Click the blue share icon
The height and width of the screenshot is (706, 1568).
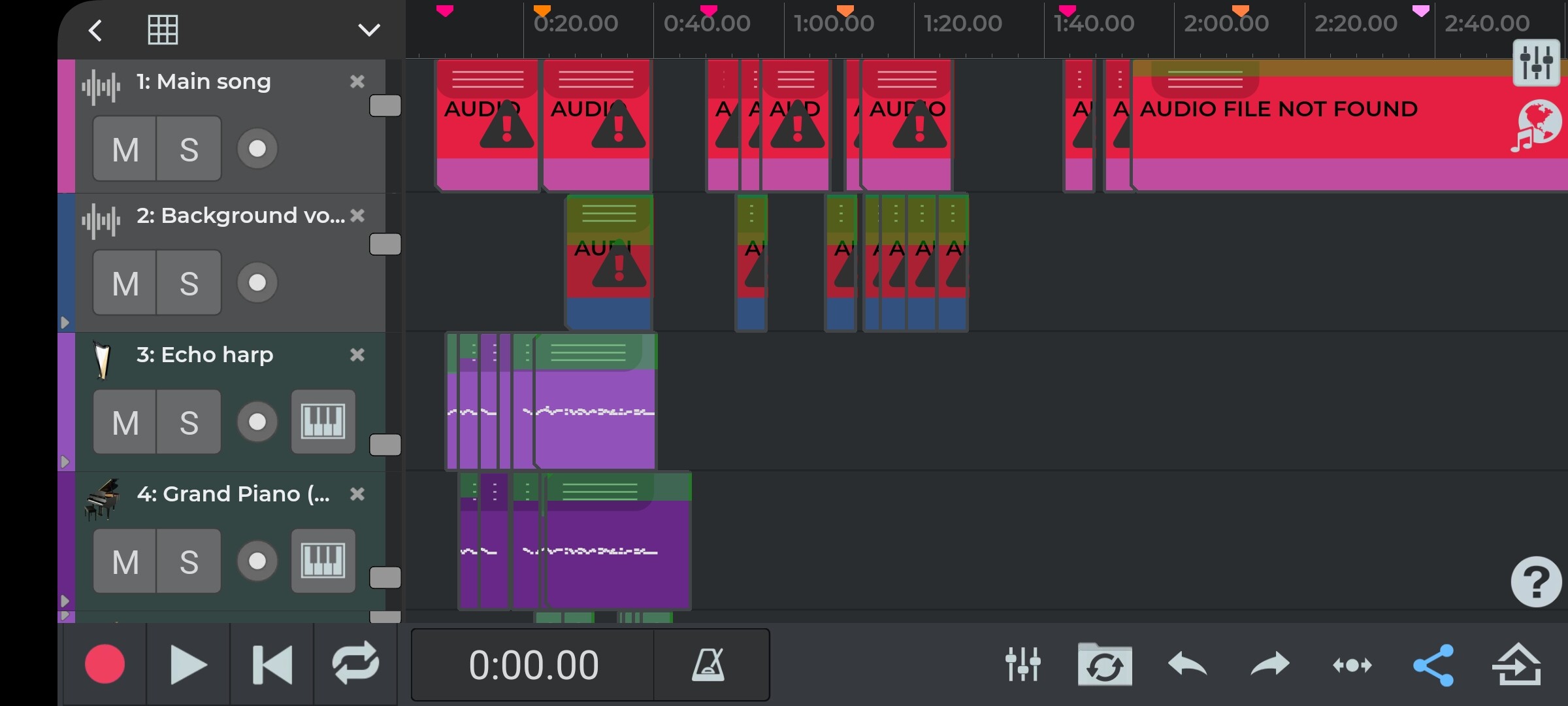point(1433,665)
